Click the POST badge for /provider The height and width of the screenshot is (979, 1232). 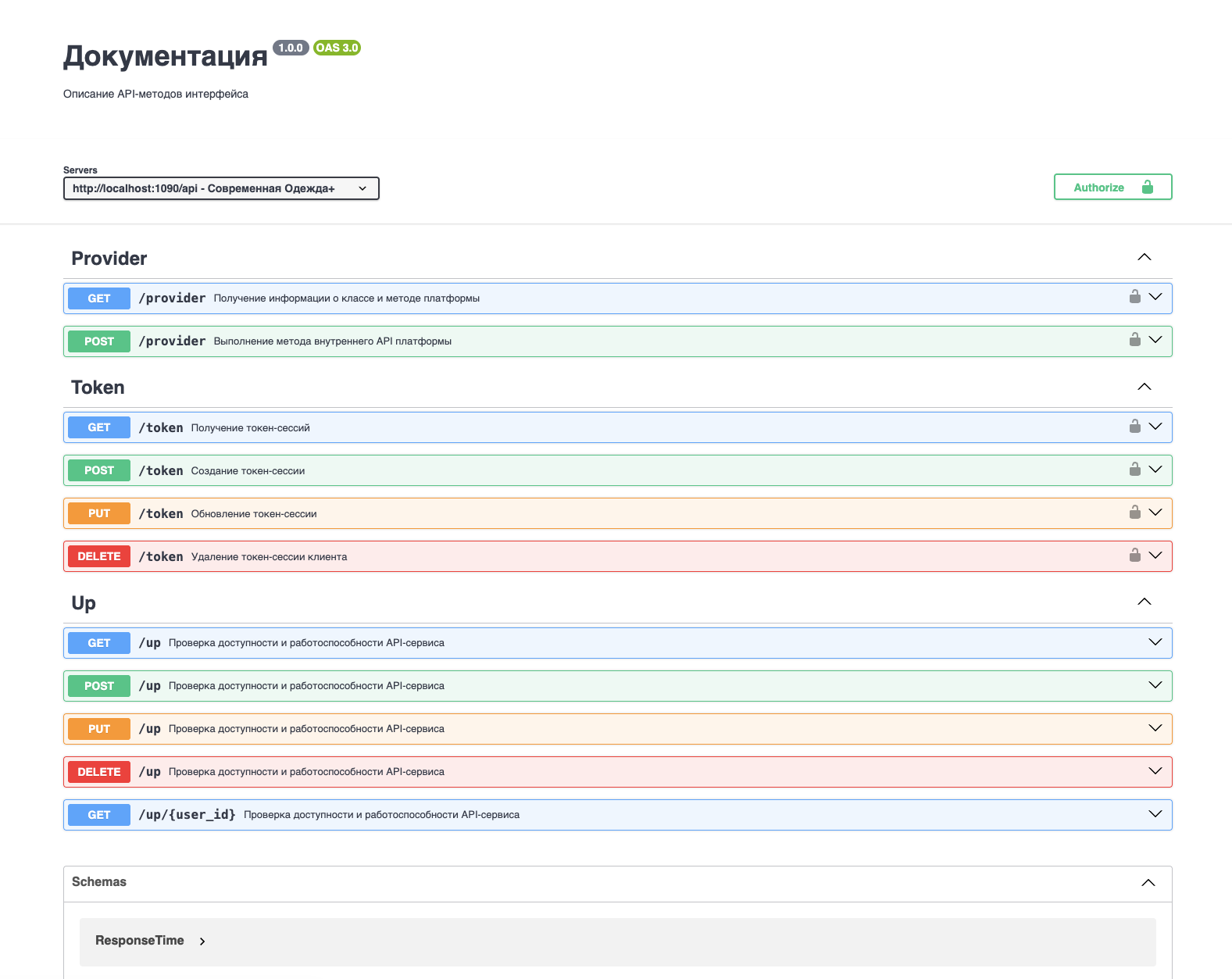point(99,341)
